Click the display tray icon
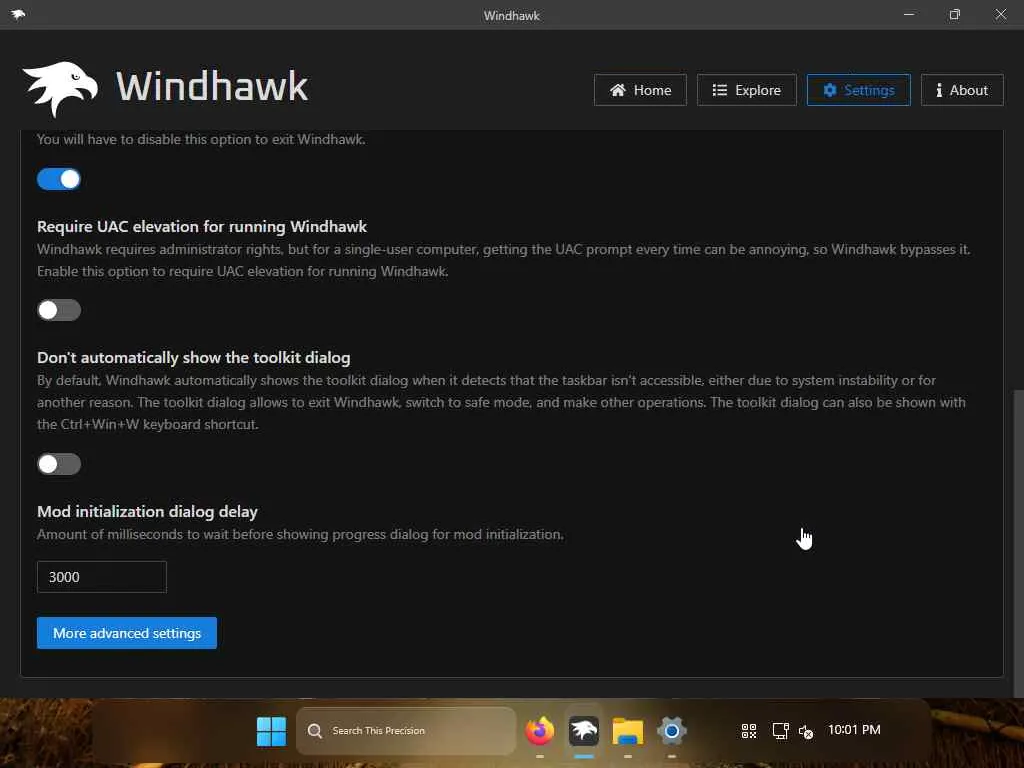 pos(780,731)
